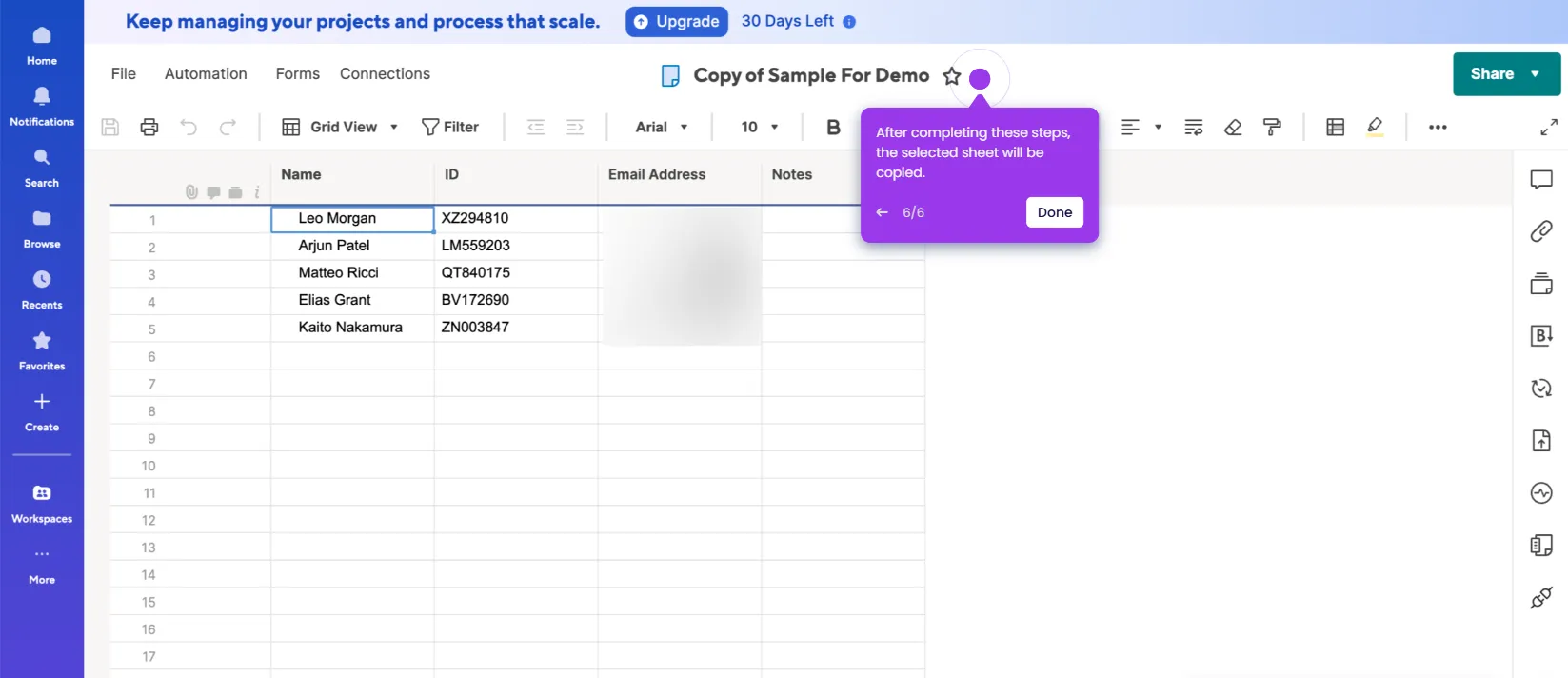This screenshot has width=1568, height=678.
Task: Select the QT840175 ID cell
Action: pos(516,273)
